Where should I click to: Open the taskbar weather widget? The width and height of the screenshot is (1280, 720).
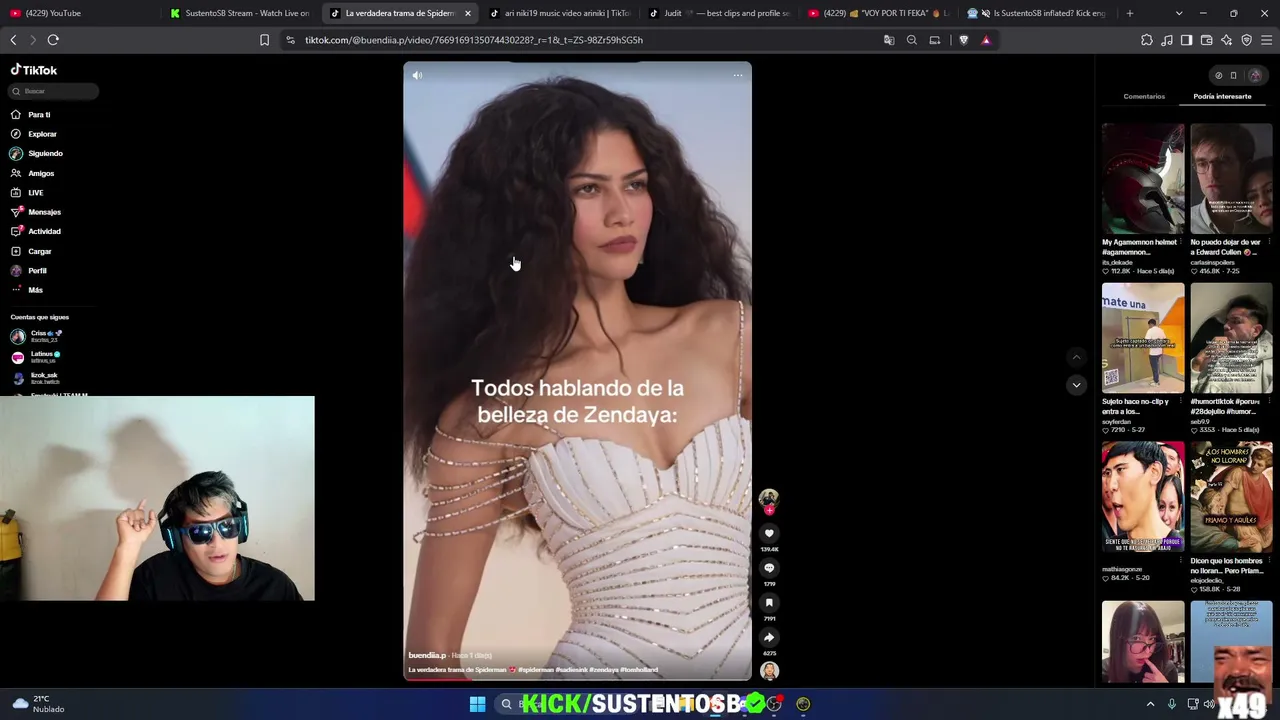(x=38, y=704)
